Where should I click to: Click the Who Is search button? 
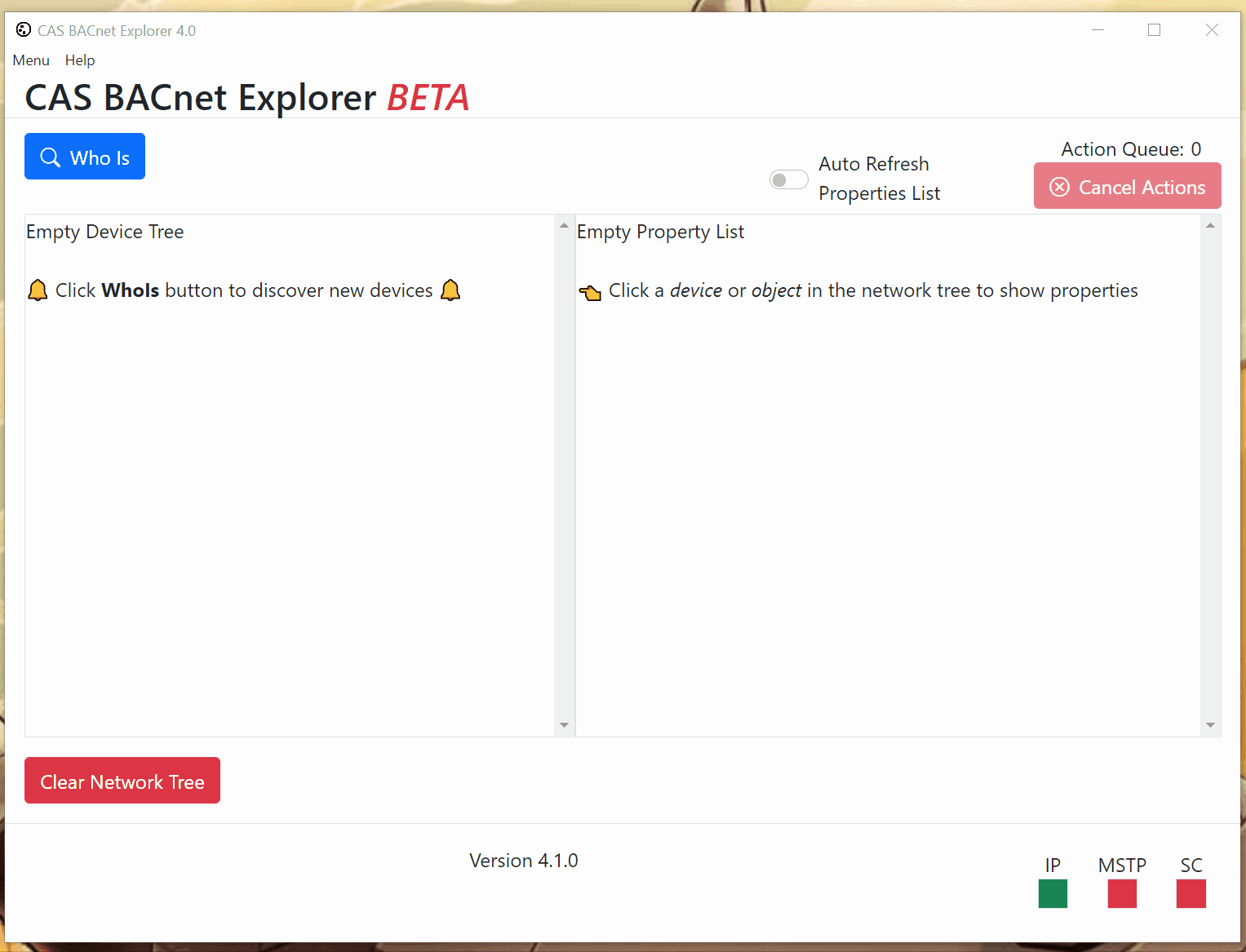pyautogui.click(x=85, y=157)
